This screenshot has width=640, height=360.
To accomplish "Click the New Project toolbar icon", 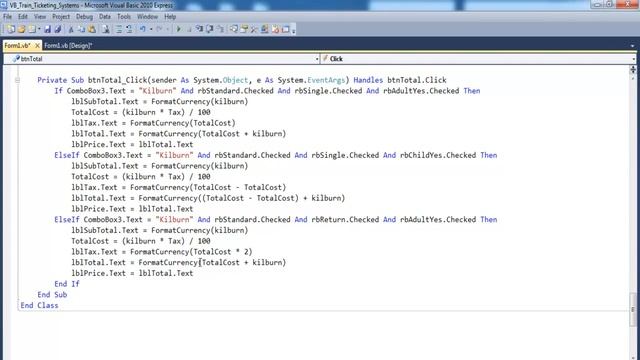I will [x=11, y=29].
